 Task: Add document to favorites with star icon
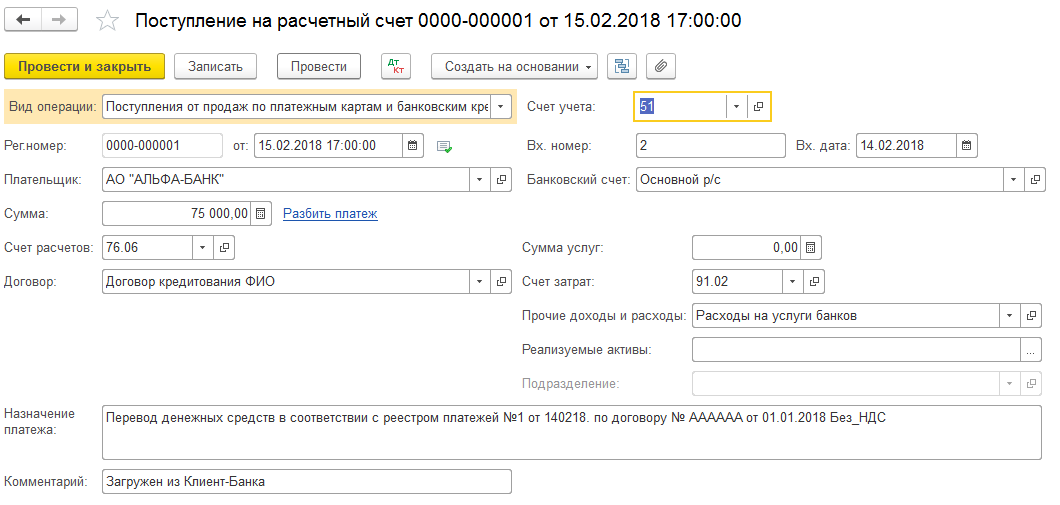click(107, 21)
